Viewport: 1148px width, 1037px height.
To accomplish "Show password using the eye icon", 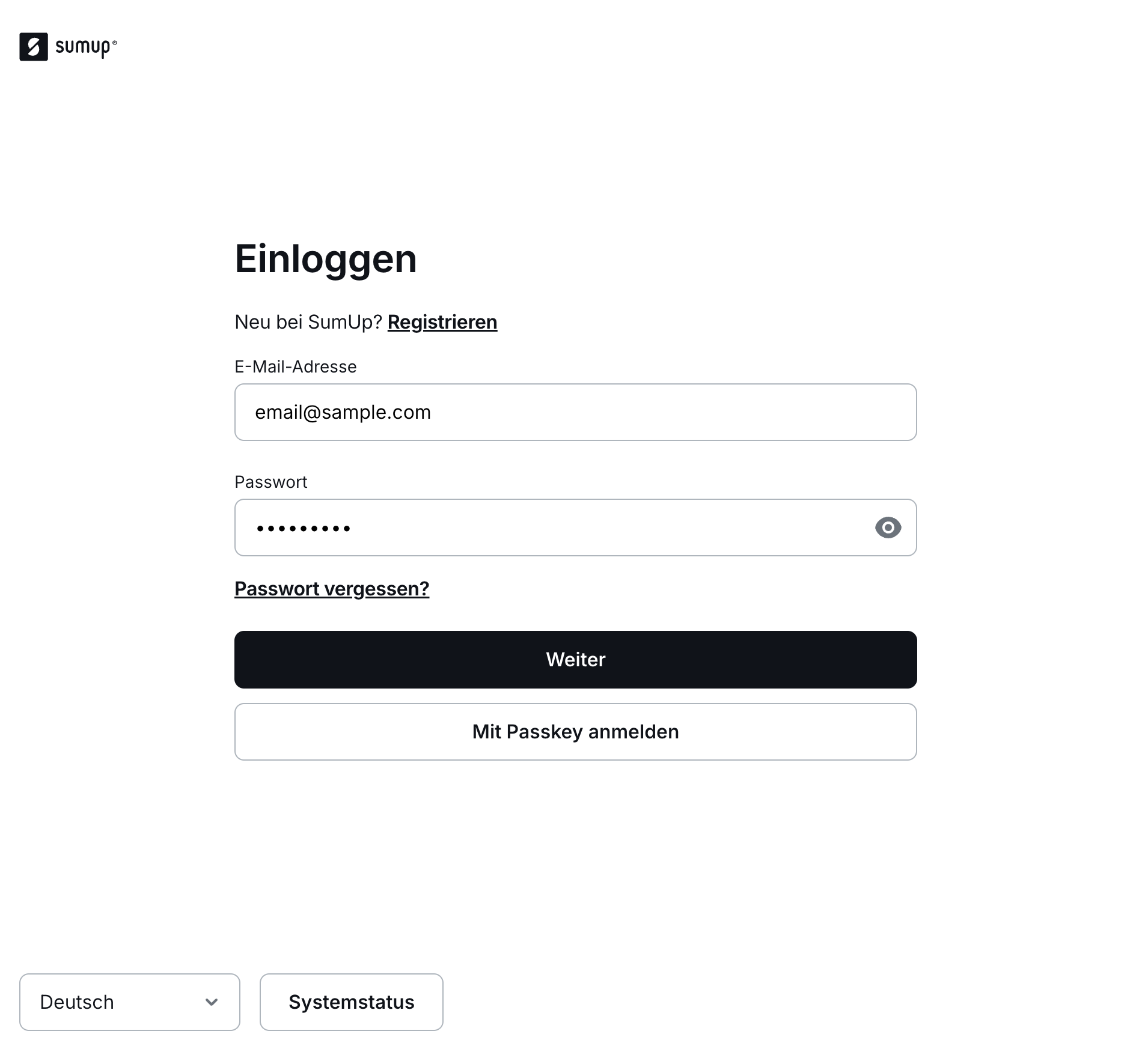I will point(888,528).
